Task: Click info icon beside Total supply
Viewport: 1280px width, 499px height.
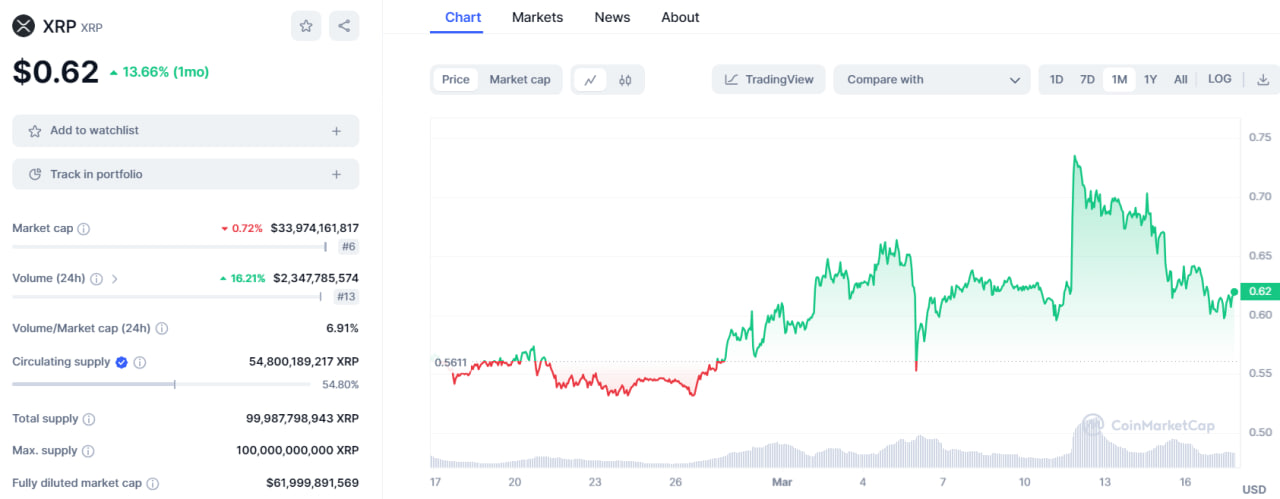Action: click(89, 419)
